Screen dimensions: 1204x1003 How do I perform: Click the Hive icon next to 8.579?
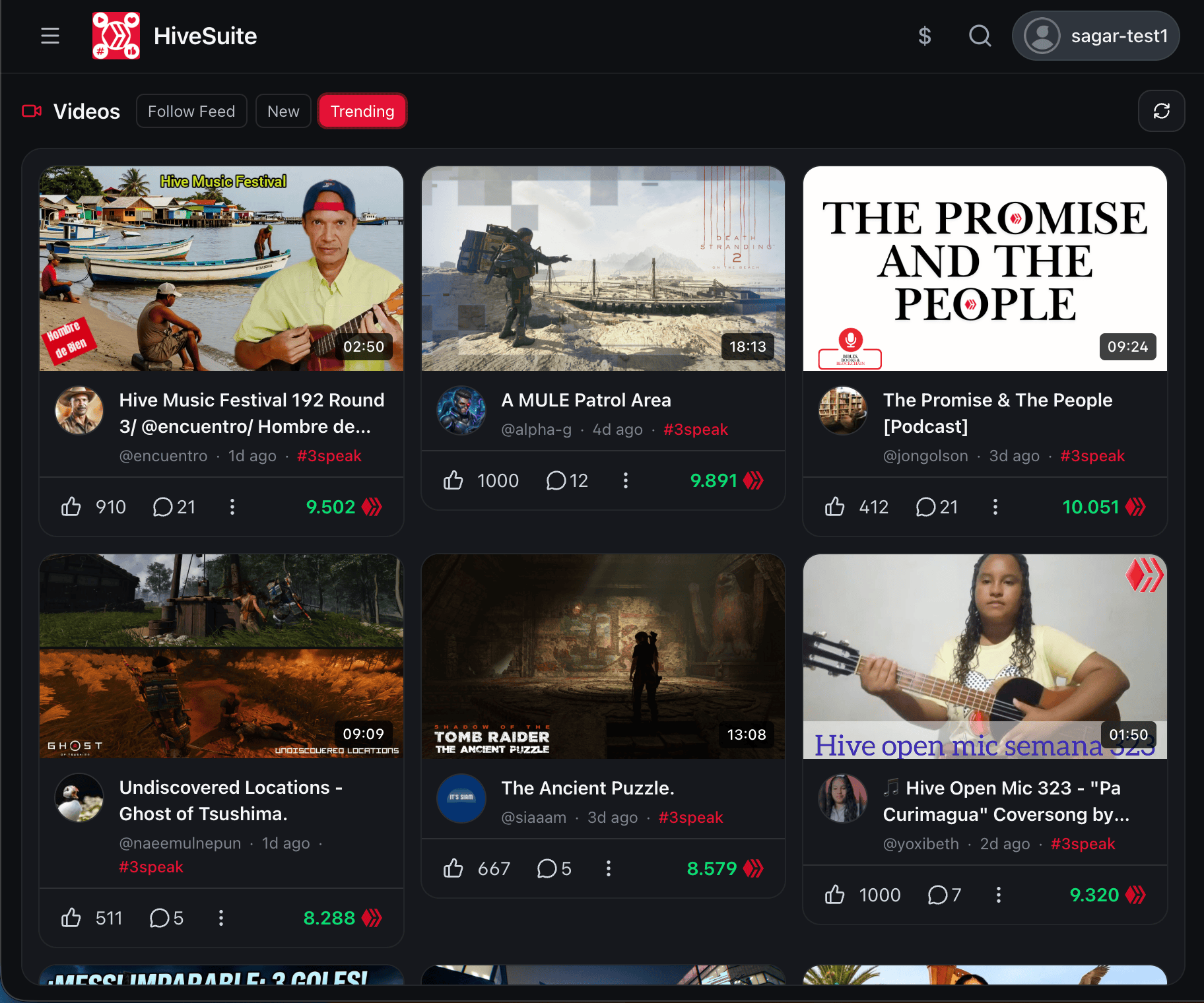(x=754, y=868)
